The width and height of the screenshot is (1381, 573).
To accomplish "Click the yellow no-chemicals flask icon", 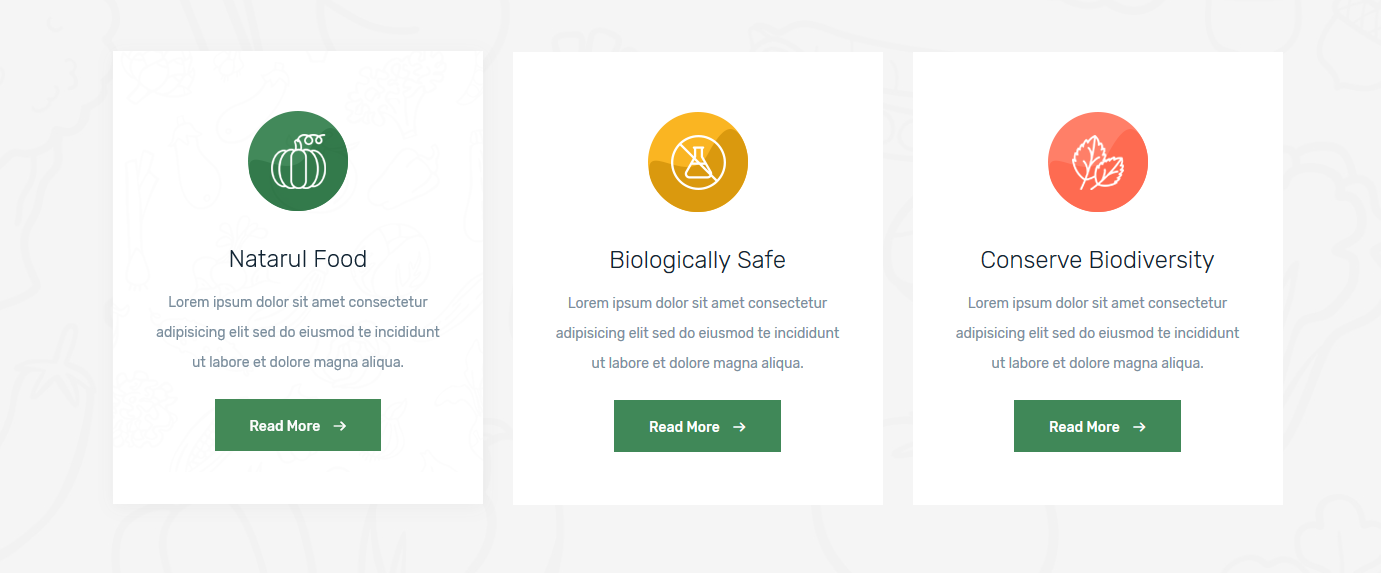I will [x=698, y=162].
